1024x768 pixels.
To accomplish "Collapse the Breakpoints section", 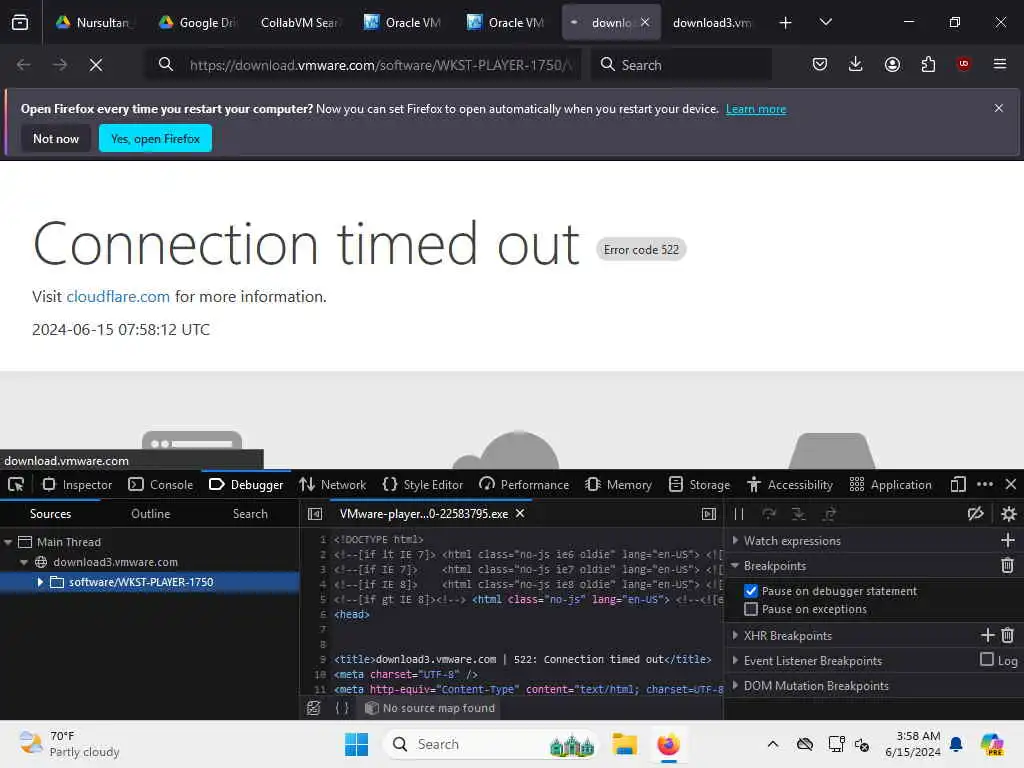I will [x=735, y=566].
